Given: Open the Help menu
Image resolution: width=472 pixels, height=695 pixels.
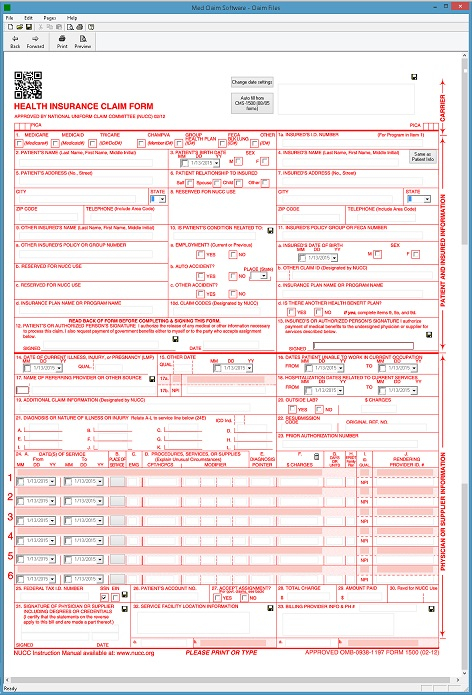Looking at the screenshot, I should pyautogui.click(x=72, y=18).
